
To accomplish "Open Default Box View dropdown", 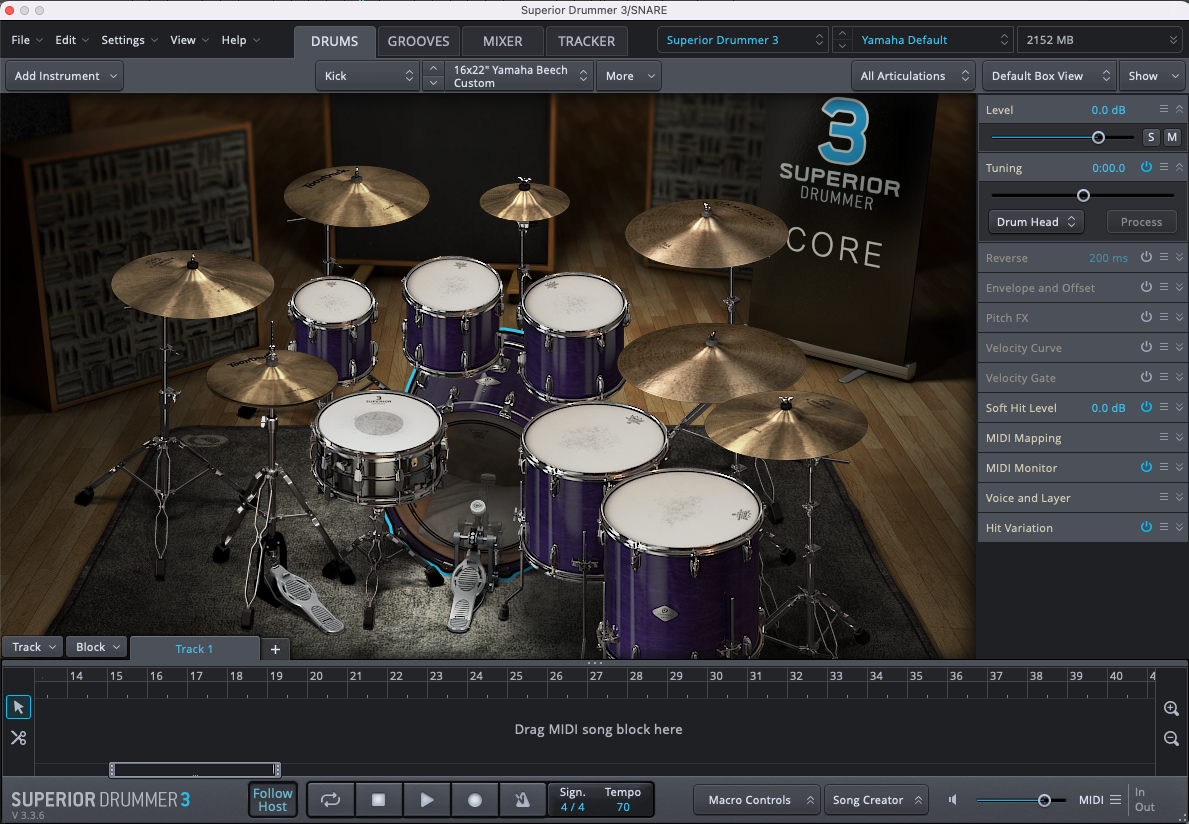I will pos(1049,76).
